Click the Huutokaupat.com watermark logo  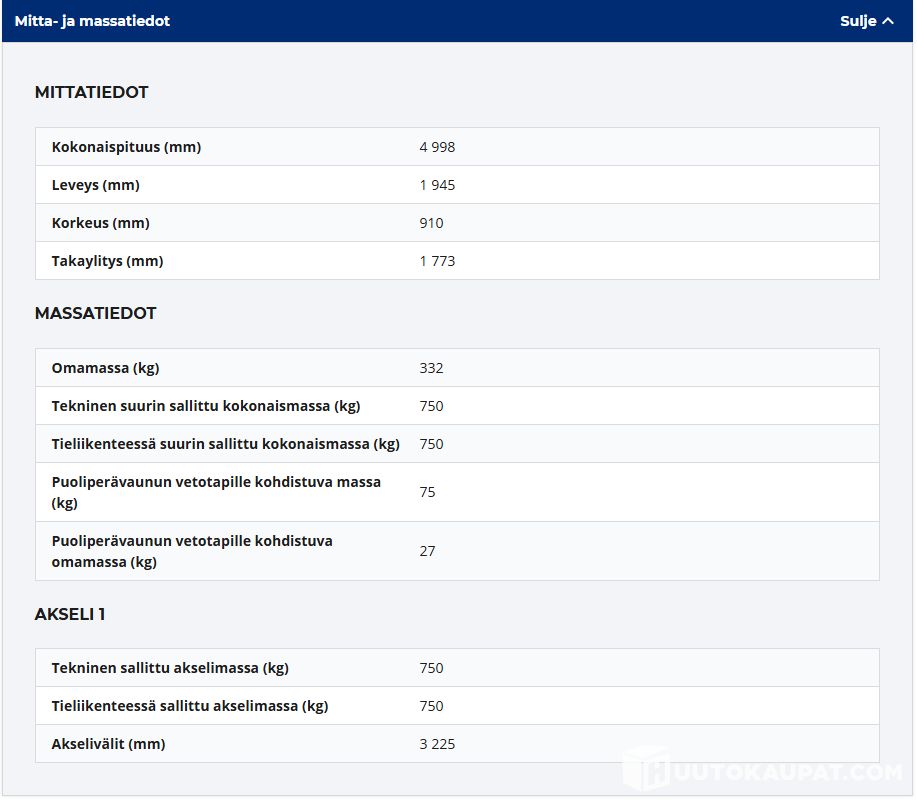pyautogui.click(x=763, y=771)
